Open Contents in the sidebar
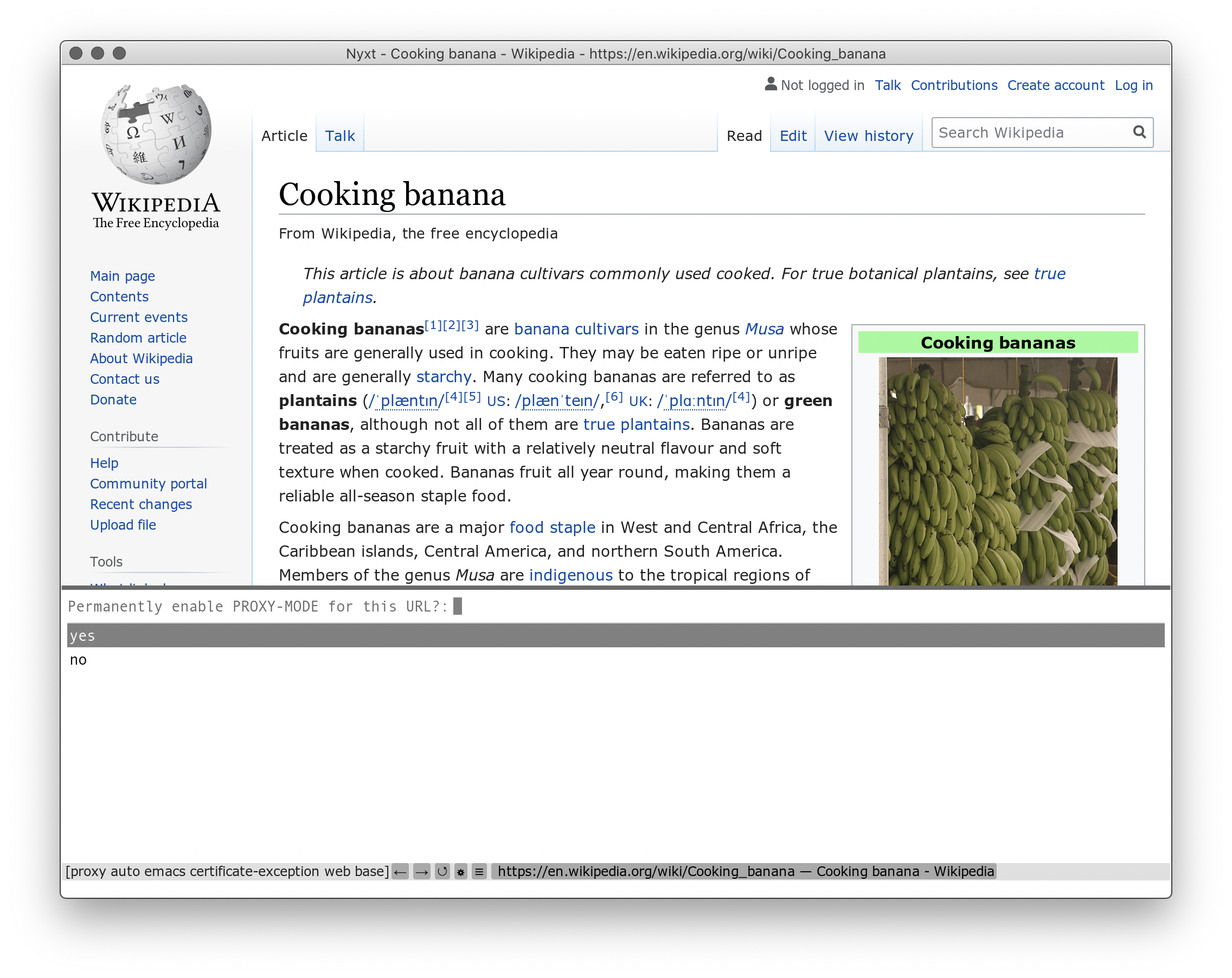The image size is (1232, 978). pos(119,297)
